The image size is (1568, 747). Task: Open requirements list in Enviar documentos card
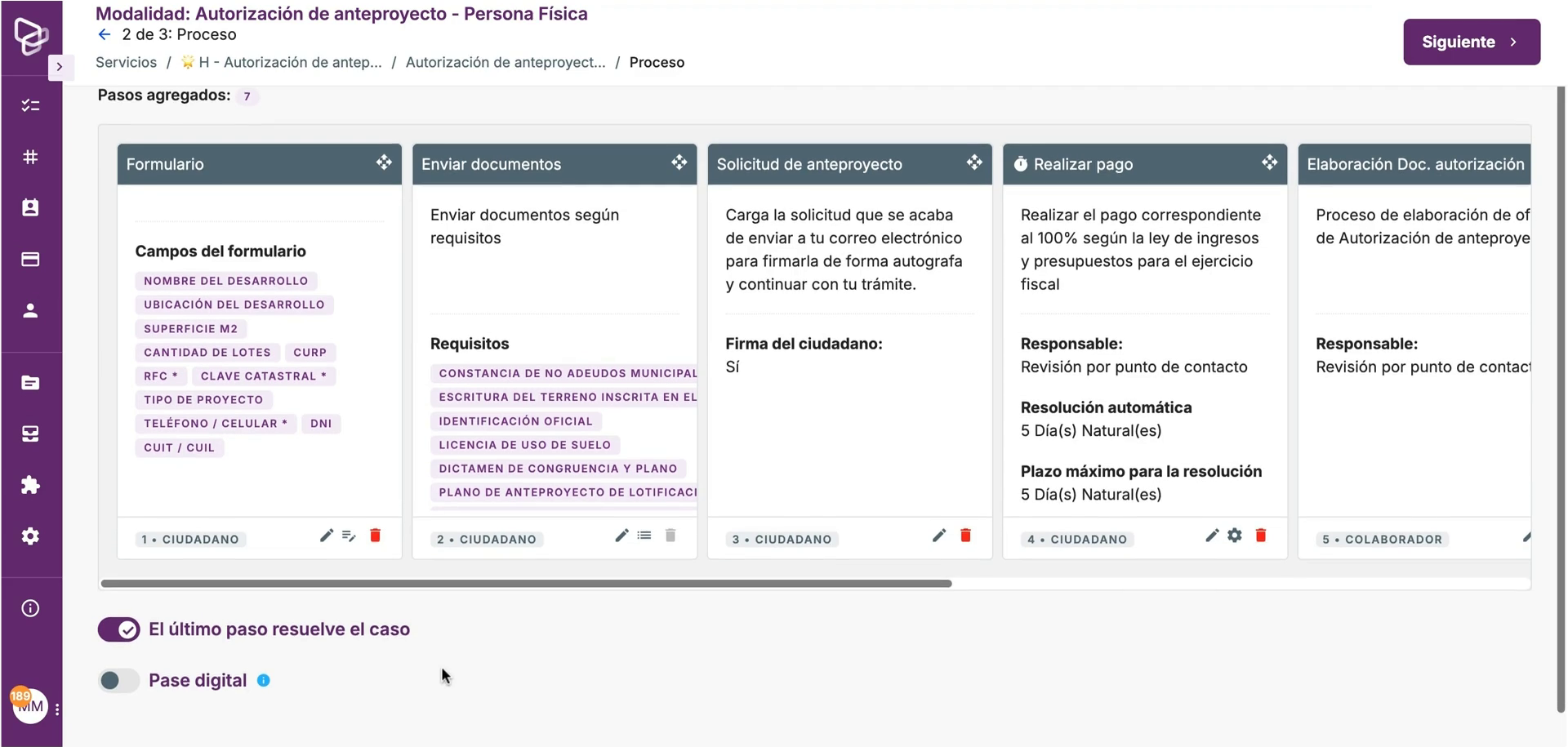644,536
